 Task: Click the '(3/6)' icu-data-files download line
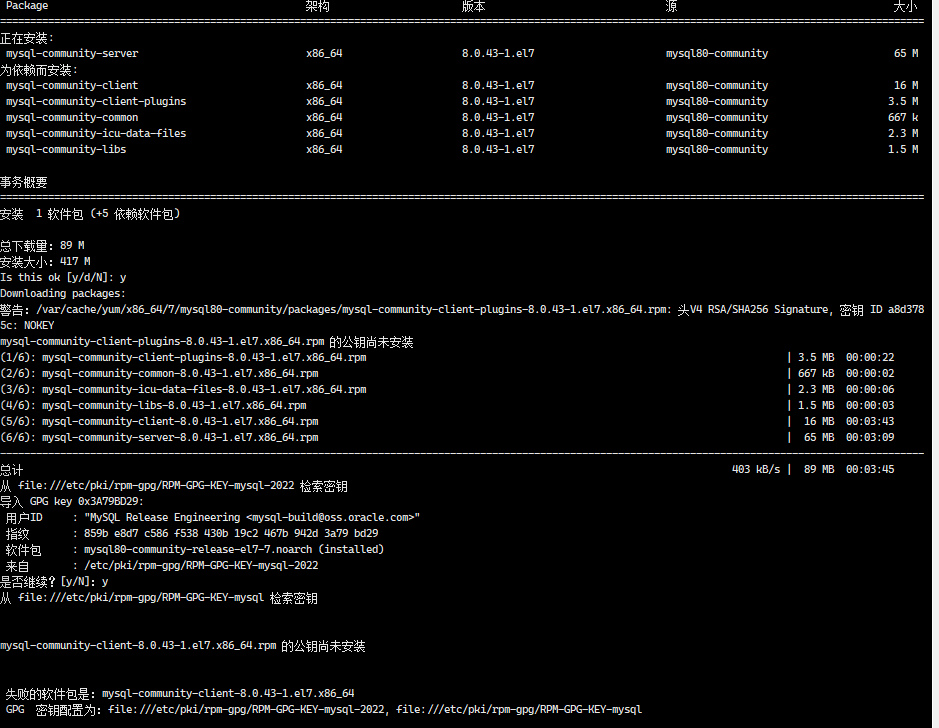click(x=447, y=390)
